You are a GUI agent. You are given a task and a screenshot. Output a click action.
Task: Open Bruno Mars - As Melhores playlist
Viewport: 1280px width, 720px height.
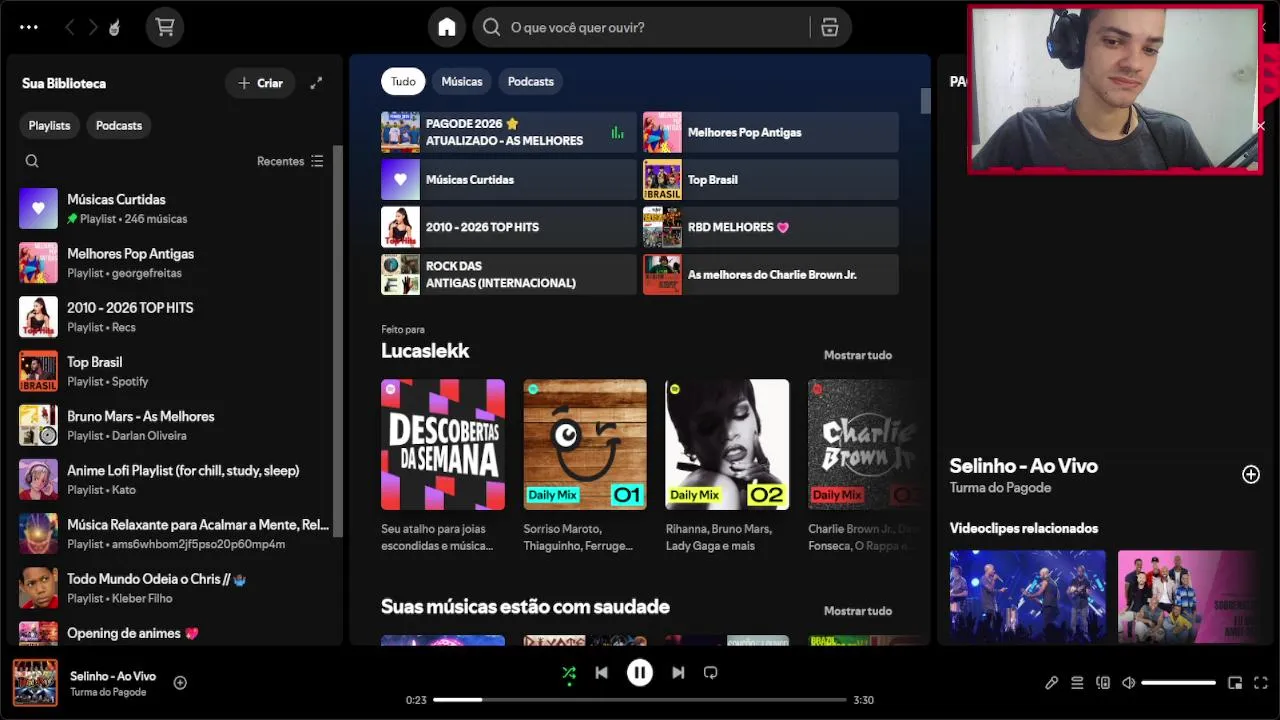pyautogui.click(x=172, y=425)
